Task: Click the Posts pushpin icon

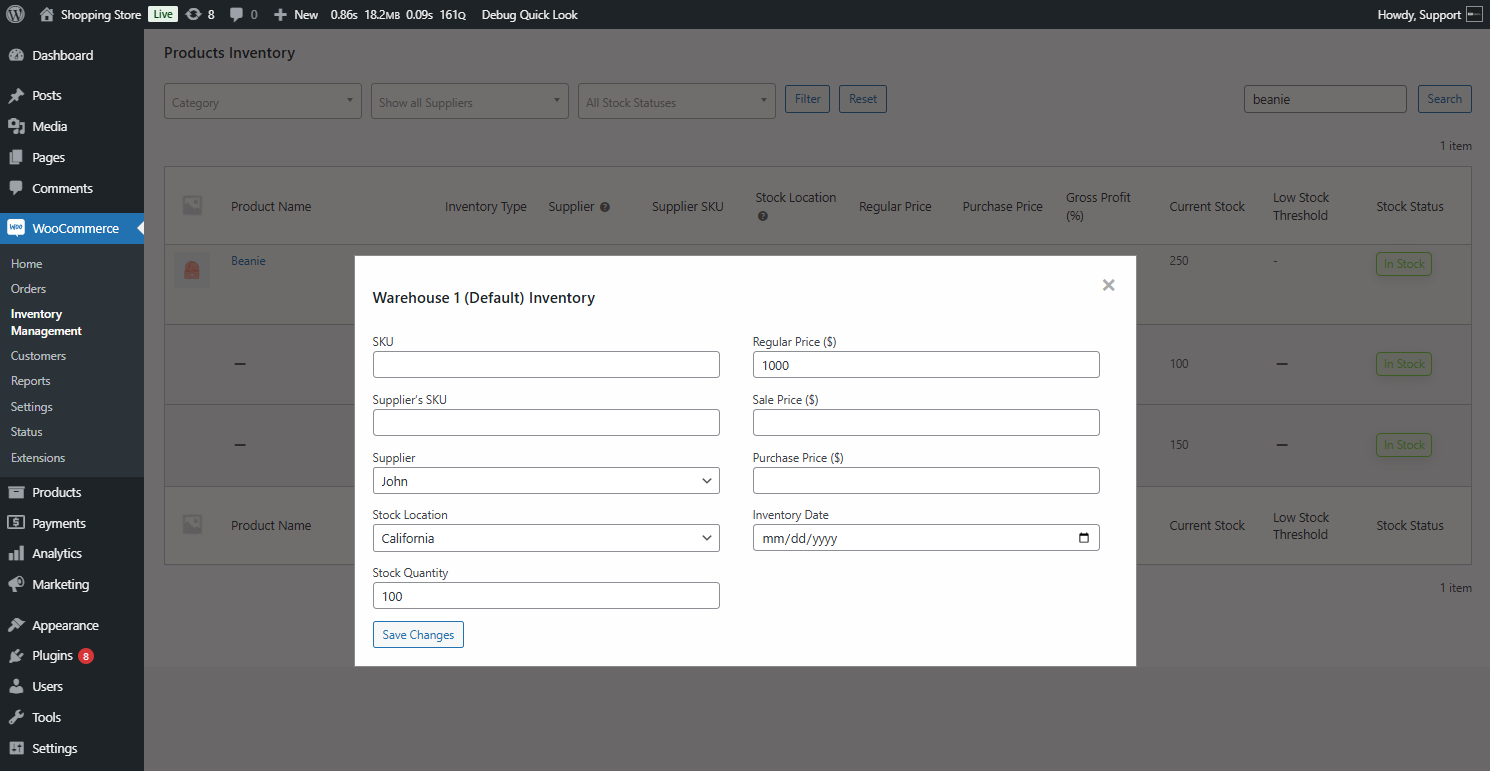Action: (16, 96)
